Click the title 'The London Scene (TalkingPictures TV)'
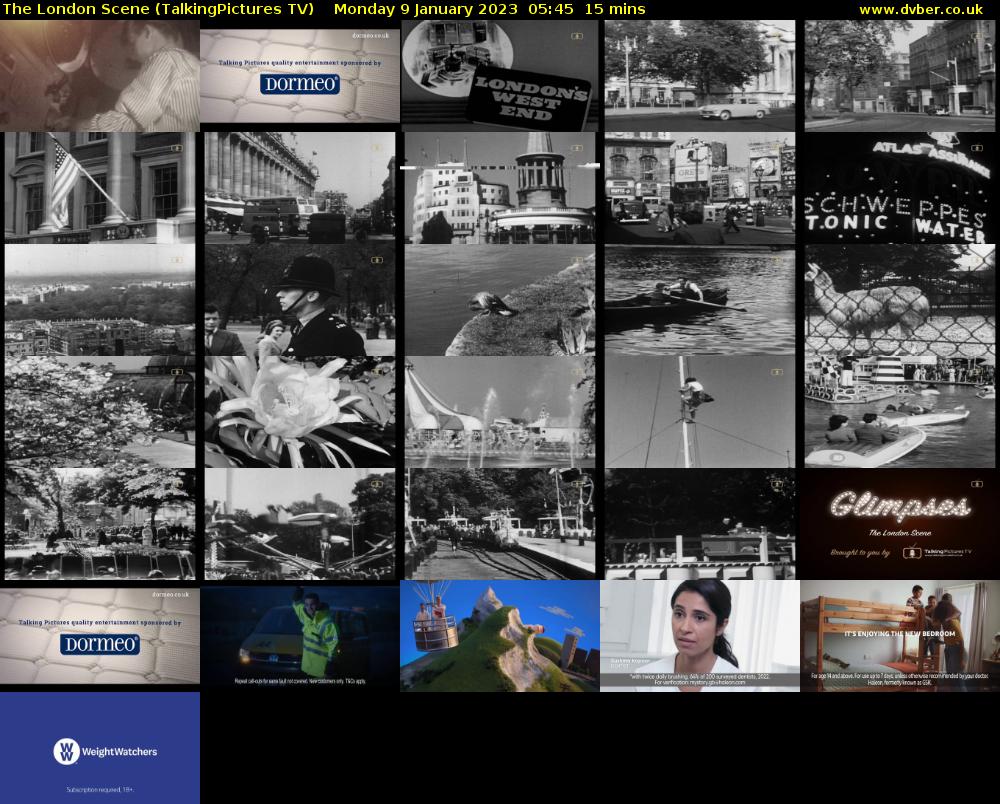The height and width of the screenshot is (804, 1000). pos(158,10)
